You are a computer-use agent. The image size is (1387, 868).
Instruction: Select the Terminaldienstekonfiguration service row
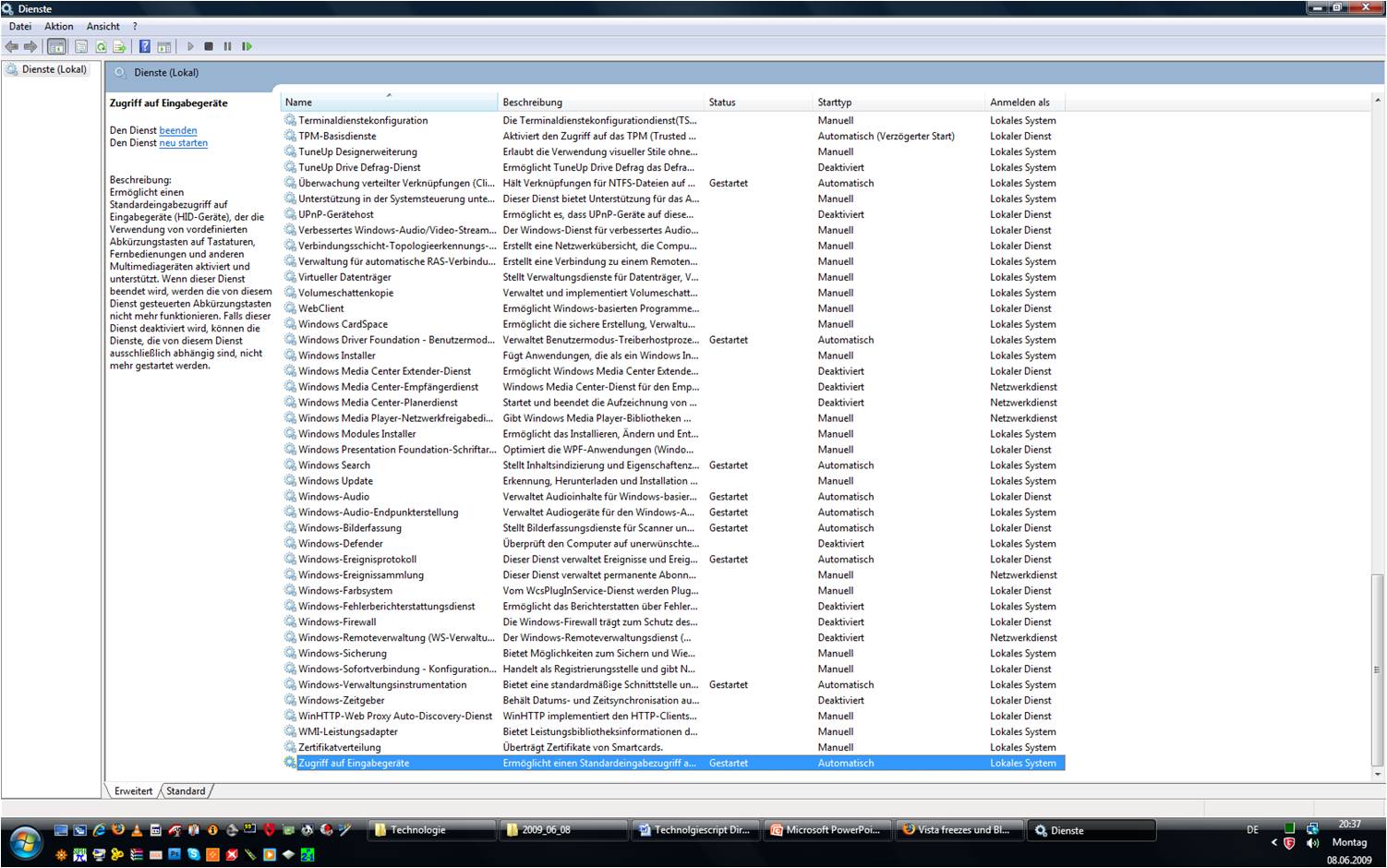click(x=673, y=120)
